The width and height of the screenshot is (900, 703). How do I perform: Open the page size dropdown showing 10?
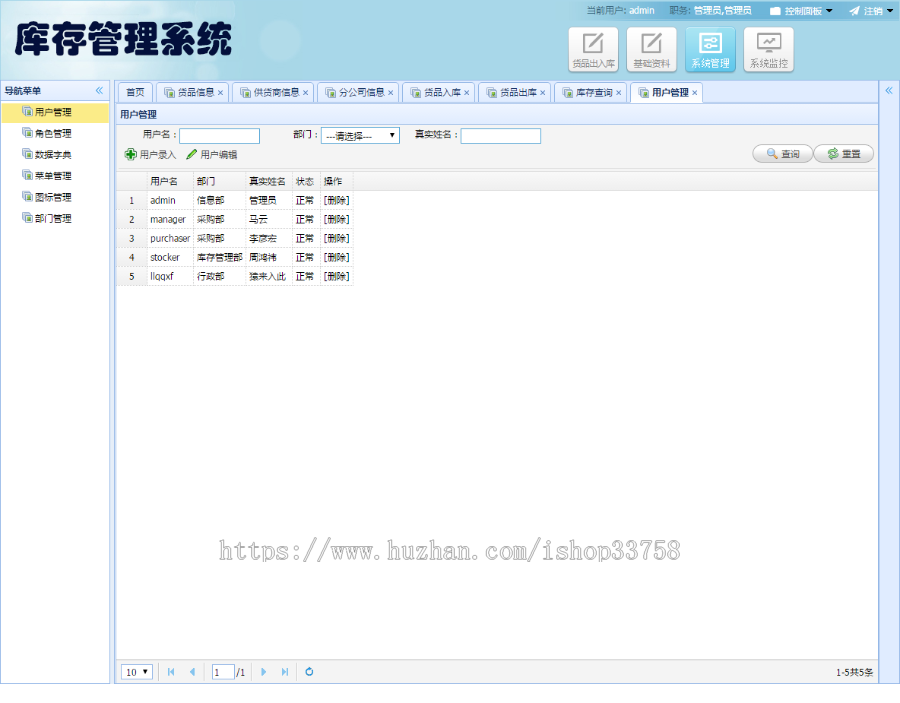pyautogui.click(x=136, y=671)
